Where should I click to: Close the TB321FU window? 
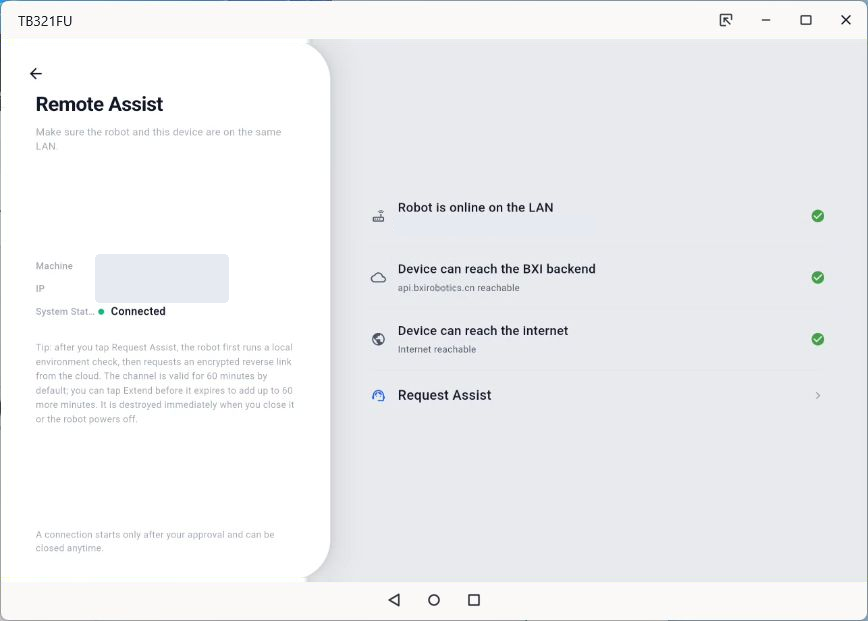(x=846, y=20)
